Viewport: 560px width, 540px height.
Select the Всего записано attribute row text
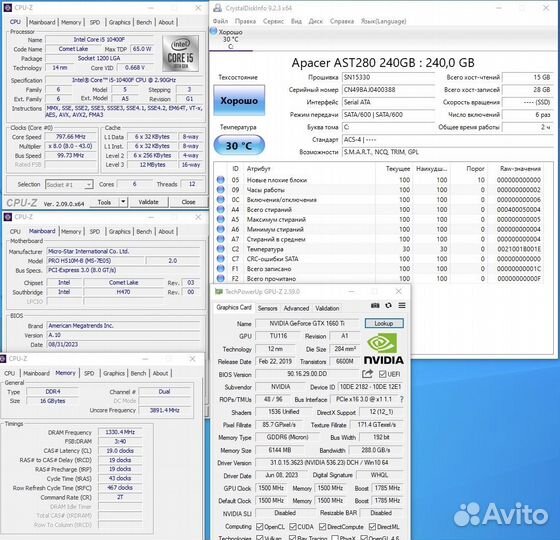tap(269, 269)
